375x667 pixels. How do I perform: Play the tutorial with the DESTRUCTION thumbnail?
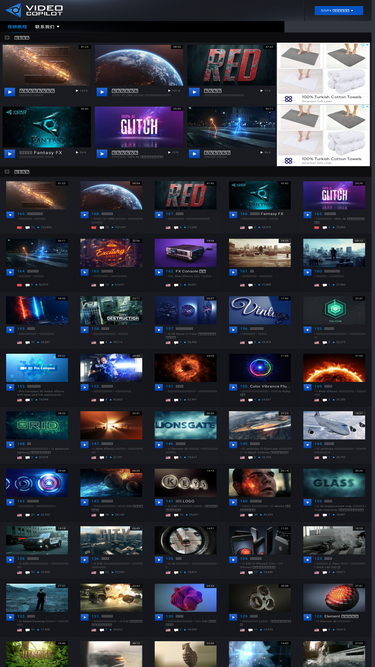tap(85, 330)
